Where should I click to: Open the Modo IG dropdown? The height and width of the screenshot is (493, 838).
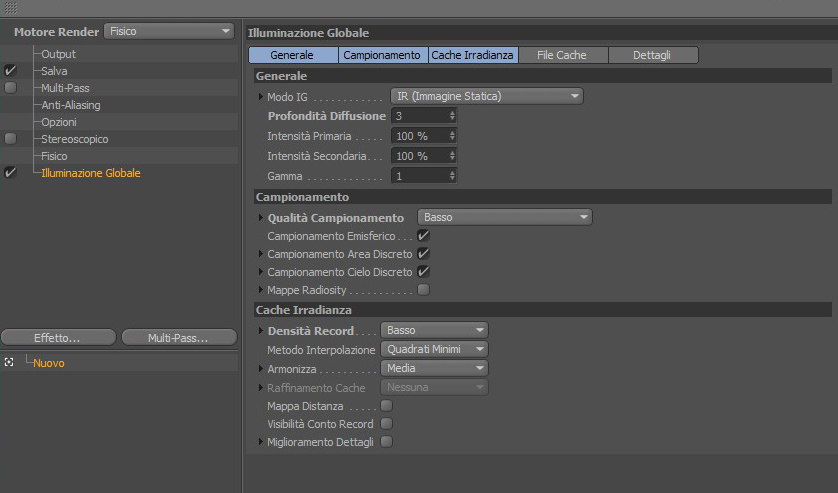point(486,96)
